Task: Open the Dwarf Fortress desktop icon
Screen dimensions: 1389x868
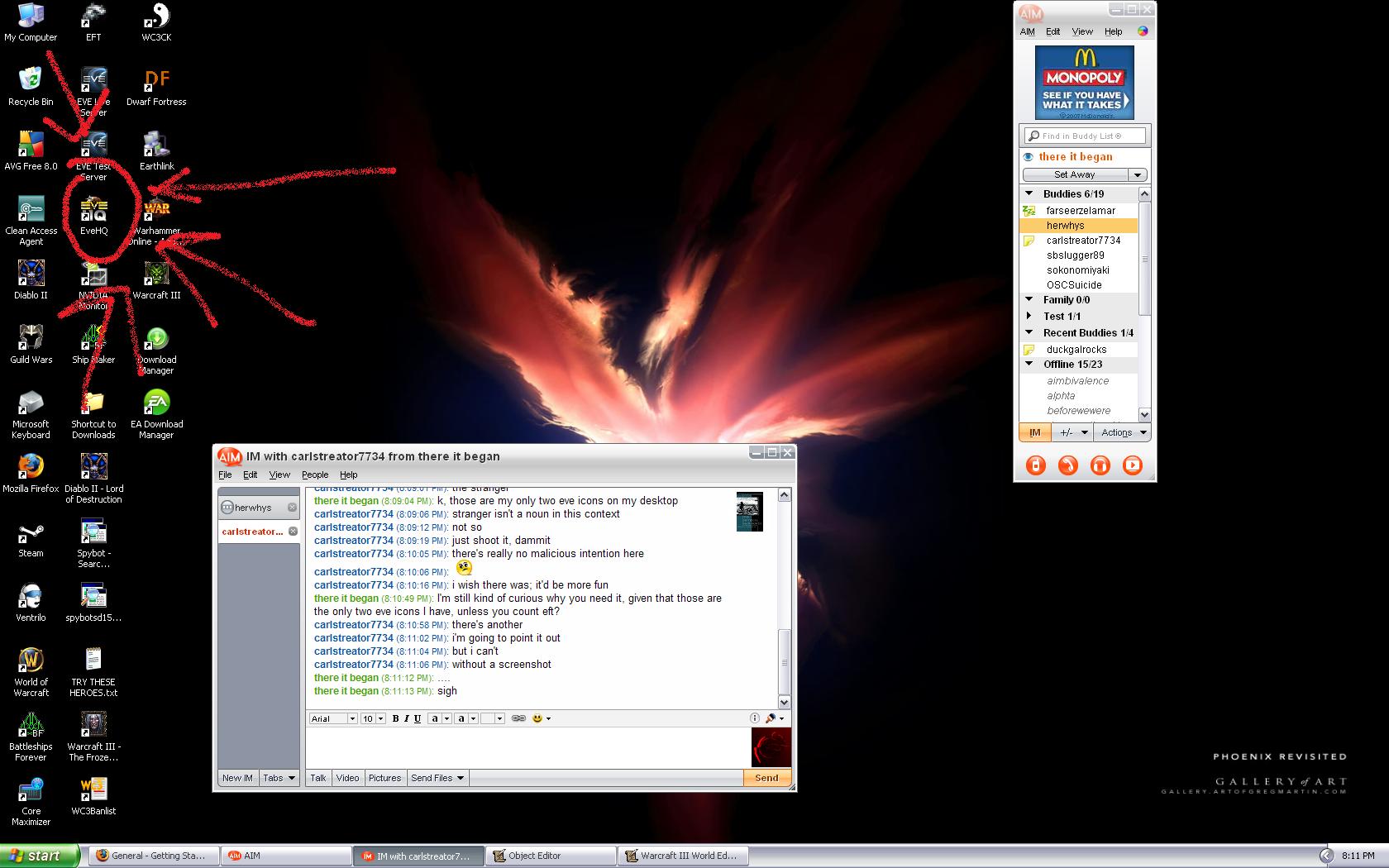Action: (156, 87)
